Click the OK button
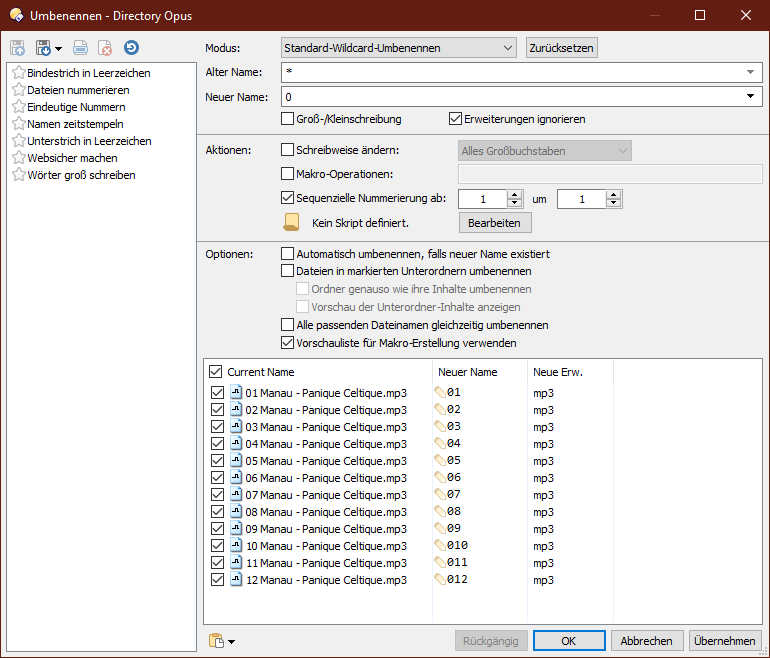This screenshot has height=658, width=770. (x=569, y=641)
